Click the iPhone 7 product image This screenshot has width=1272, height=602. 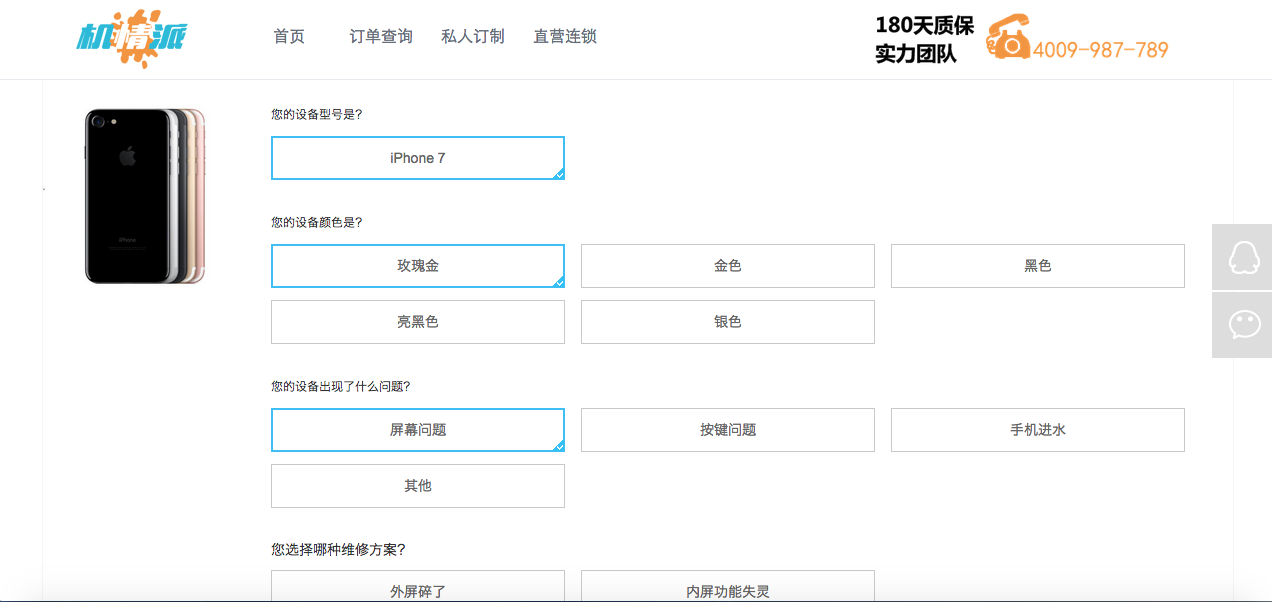click(x=144, y=196)
